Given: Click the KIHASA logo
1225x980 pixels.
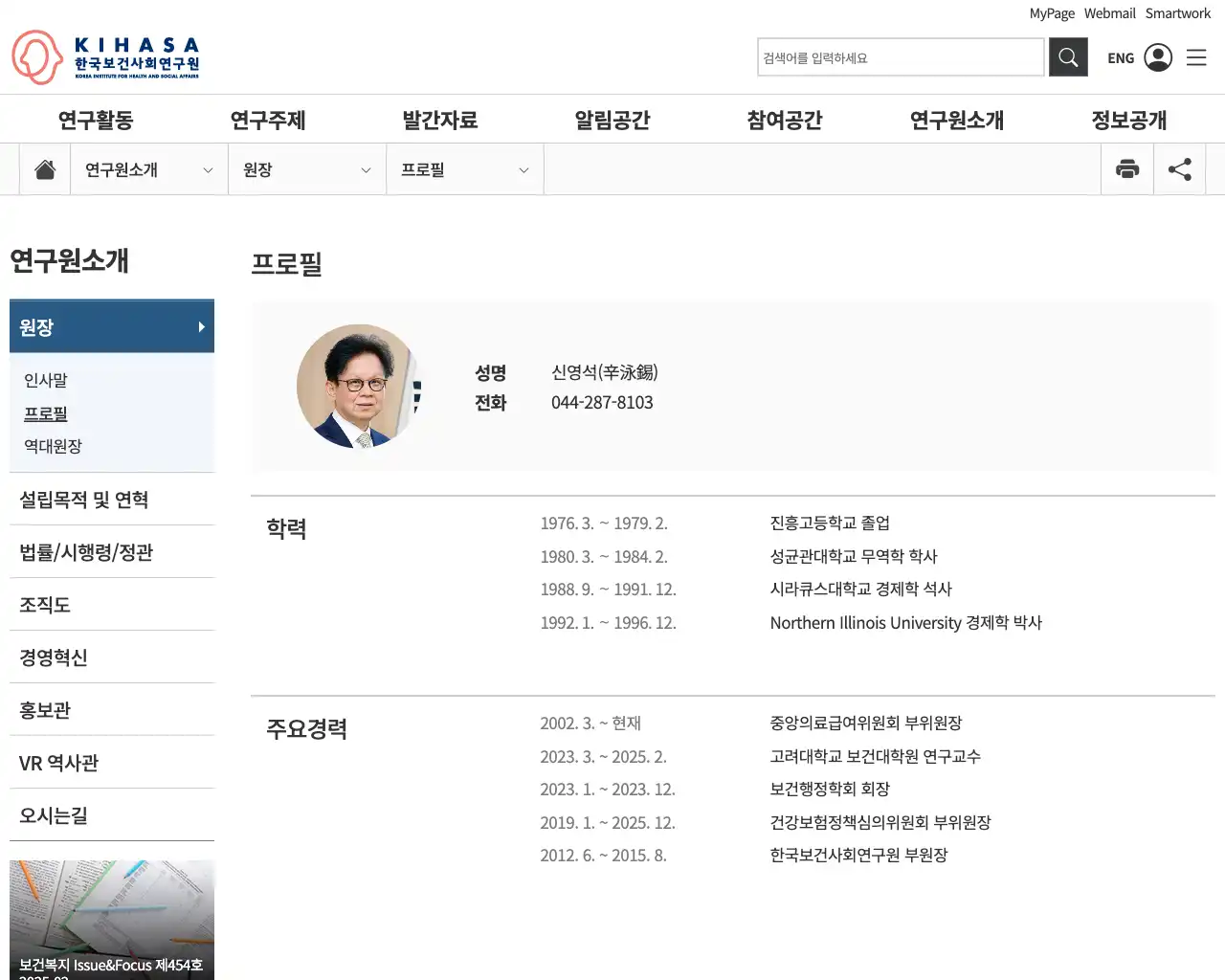Looking at the screenshot, I should [x=106, y=57].
